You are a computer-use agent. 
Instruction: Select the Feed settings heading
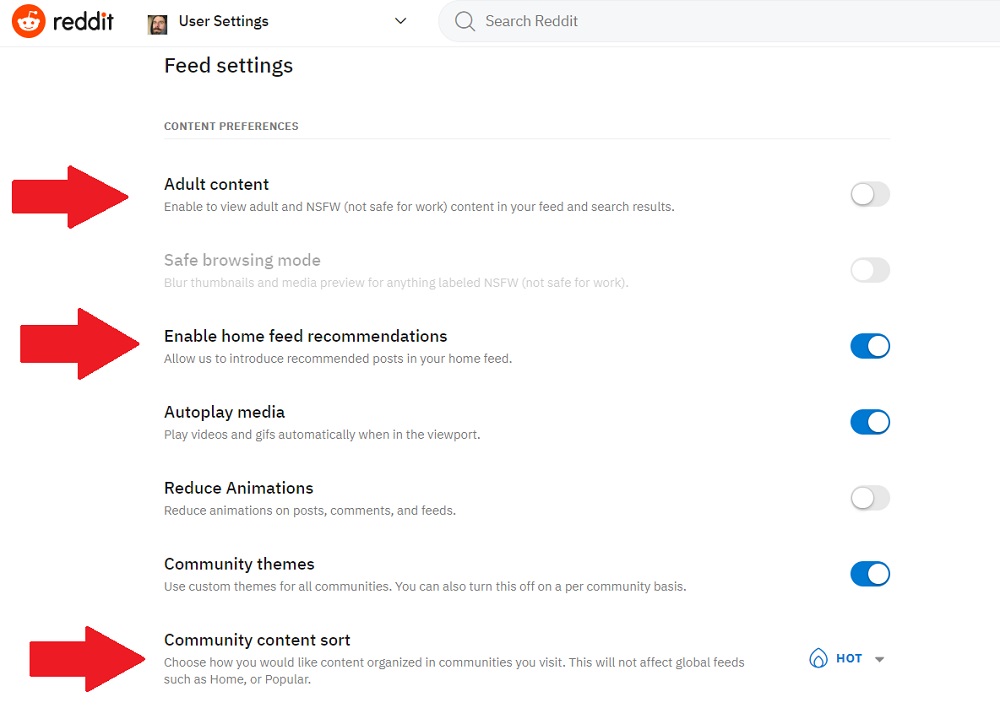click(228, 65)
